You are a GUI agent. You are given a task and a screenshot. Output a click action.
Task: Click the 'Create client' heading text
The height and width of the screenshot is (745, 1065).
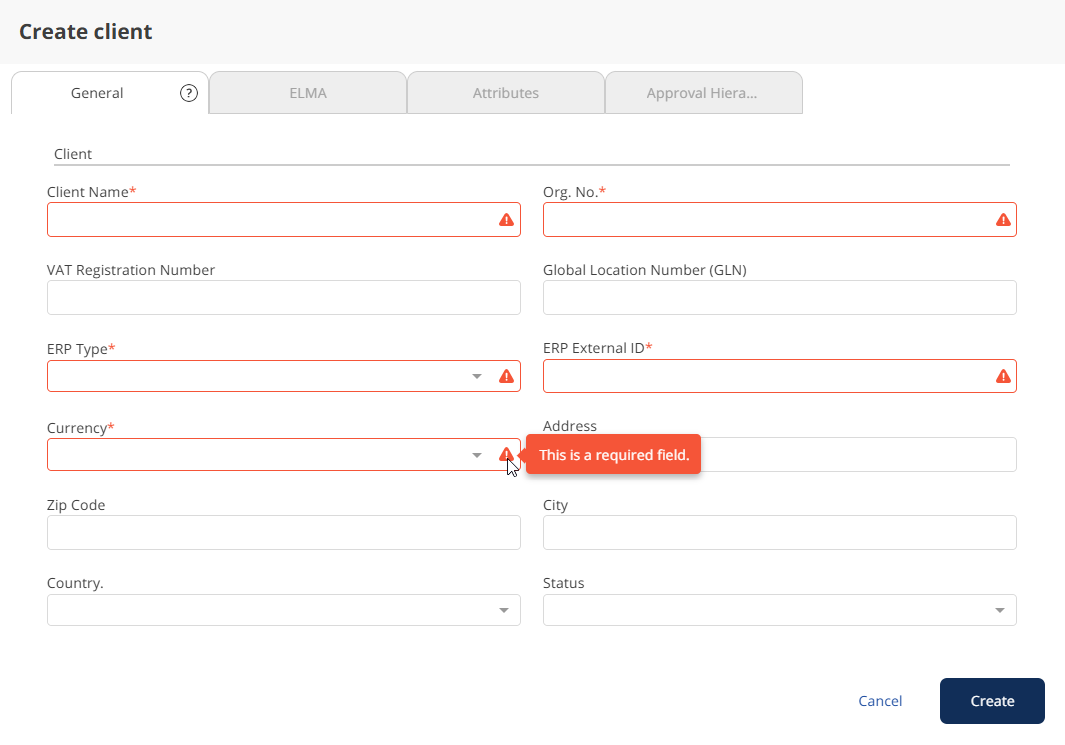(86, 32)
